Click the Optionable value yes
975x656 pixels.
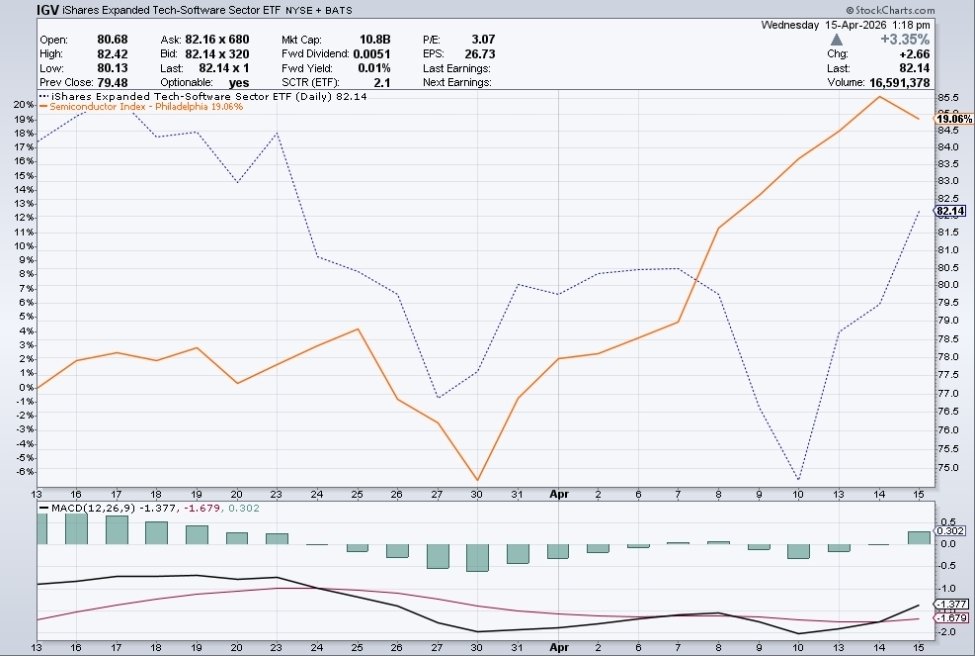point(239,82)
